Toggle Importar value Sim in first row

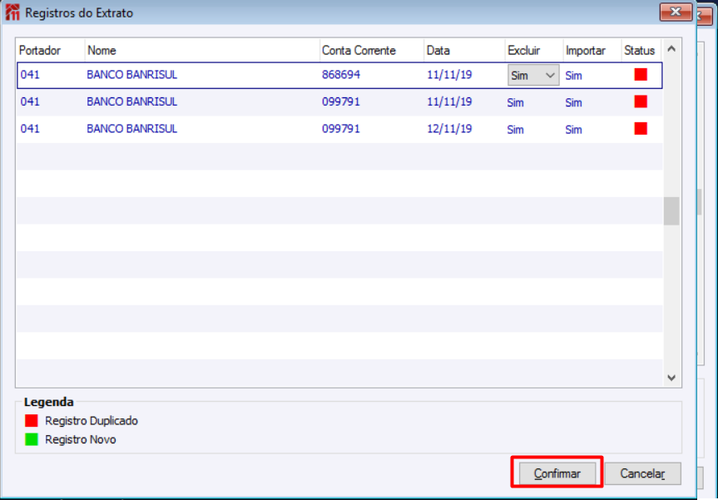coord(574,76)
